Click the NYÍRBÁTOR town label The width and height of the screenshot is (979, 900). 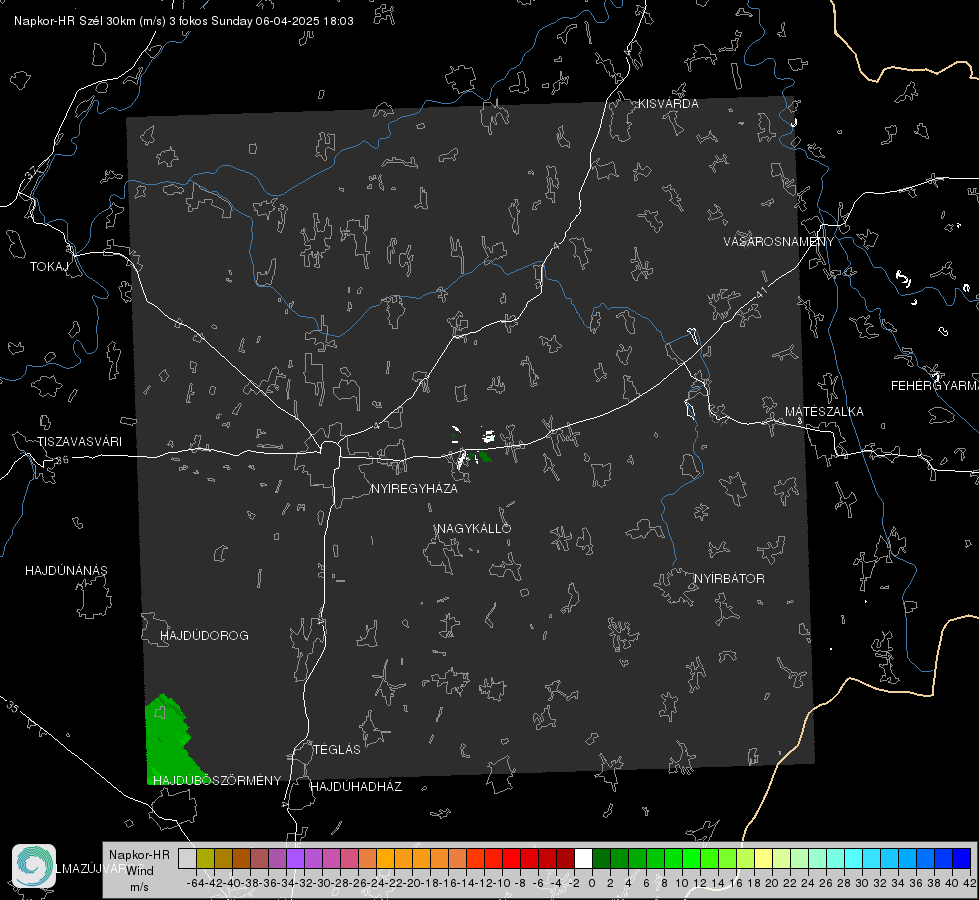point(729,578)
